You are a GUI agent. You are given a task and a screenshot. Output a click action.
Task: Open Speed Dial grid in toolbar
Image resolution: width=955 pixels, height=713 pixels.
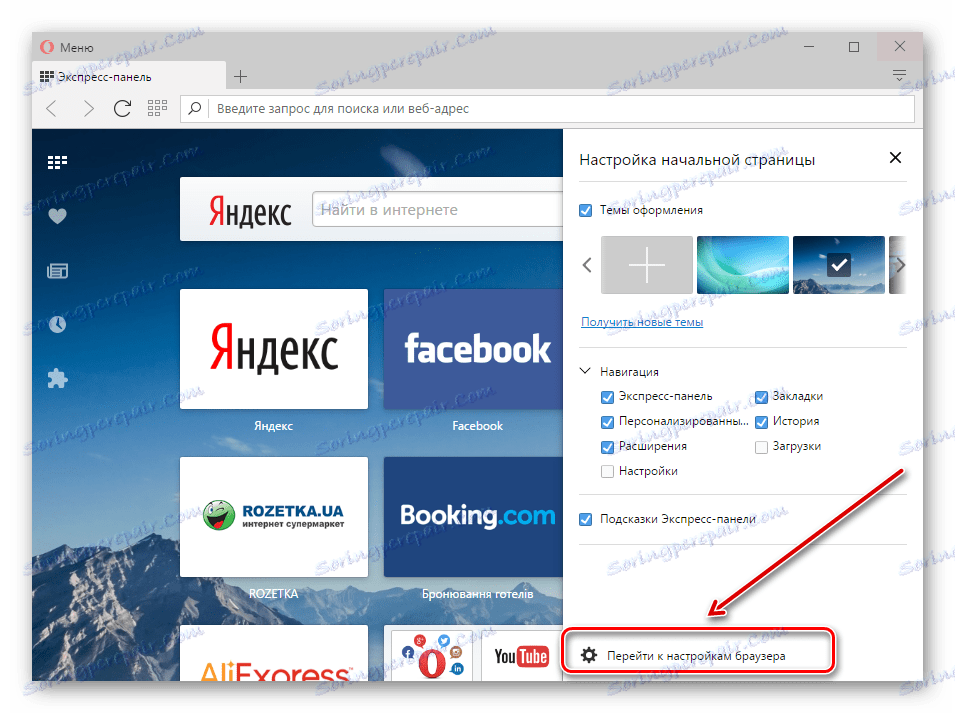pyautogui.click(x=157, y=108)
